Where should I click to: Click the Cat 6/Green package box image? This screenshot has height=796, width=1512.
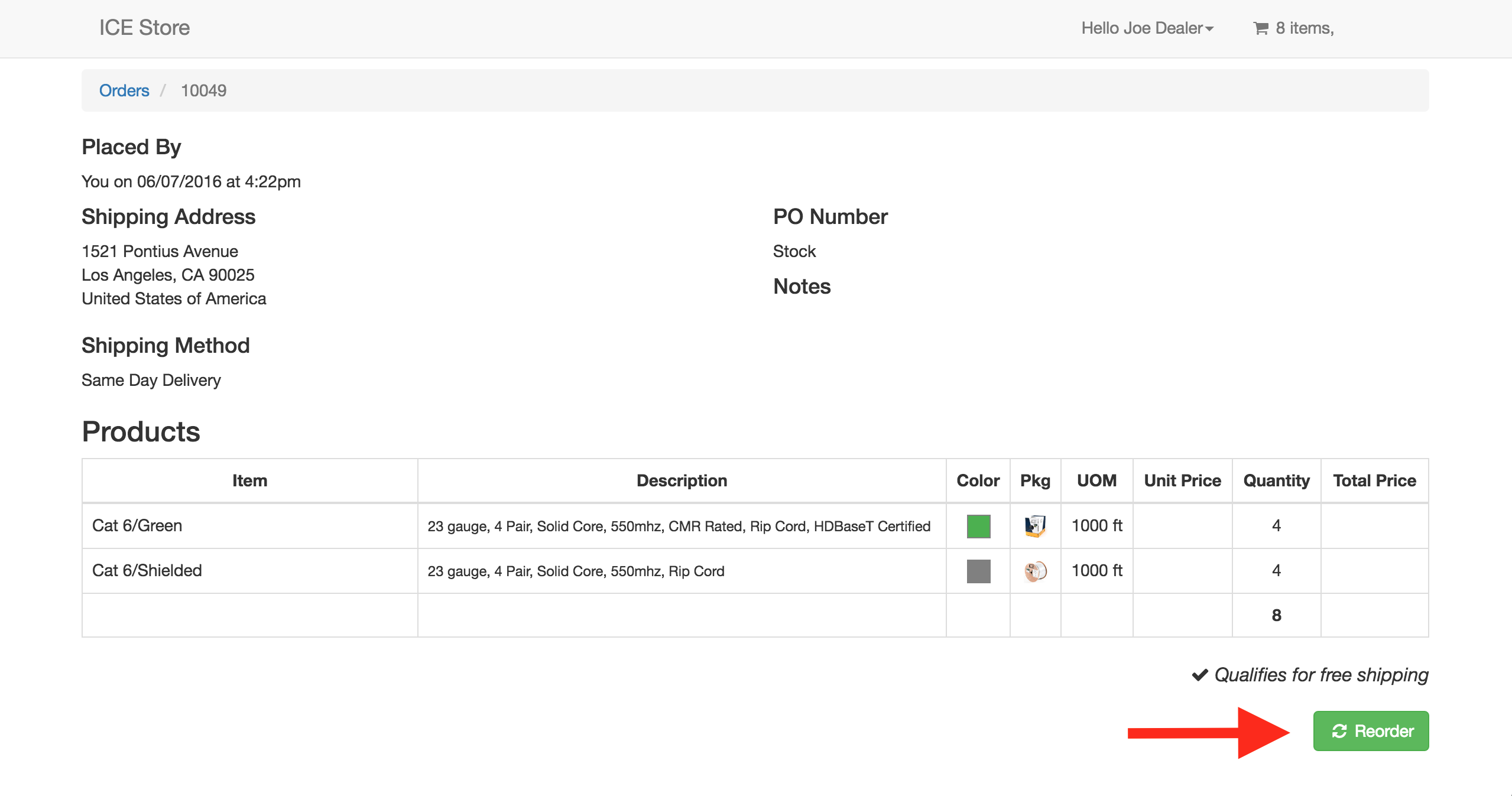coord(1035,526)
